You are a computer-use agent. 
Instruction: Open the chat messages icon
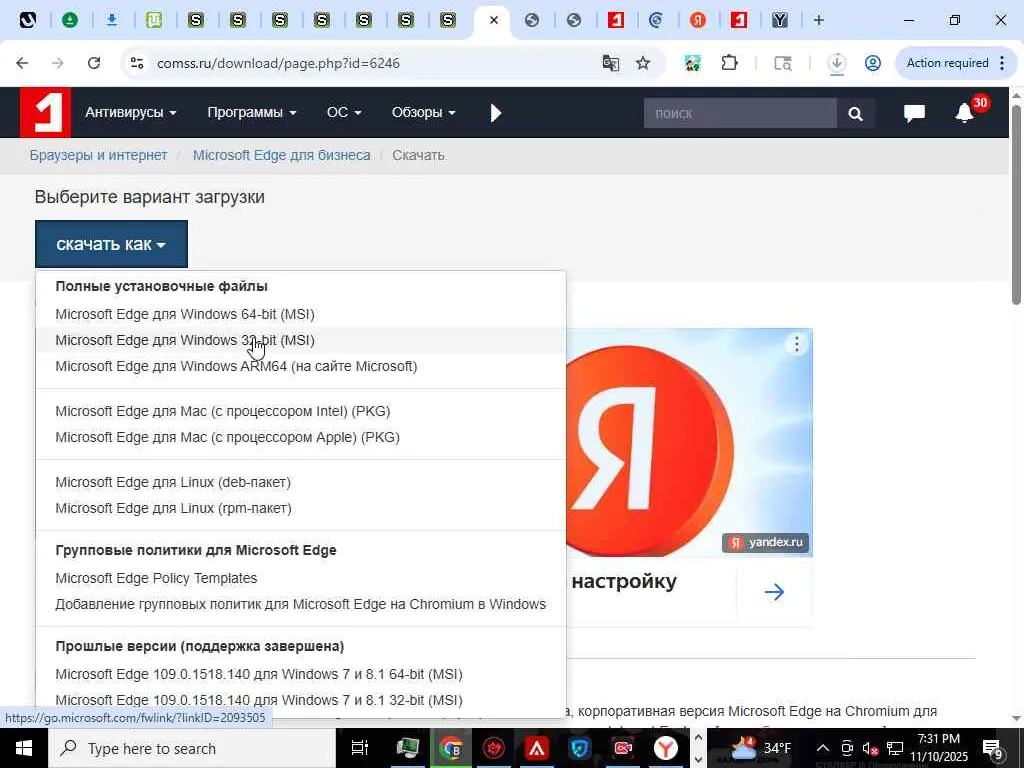[914, 113]
